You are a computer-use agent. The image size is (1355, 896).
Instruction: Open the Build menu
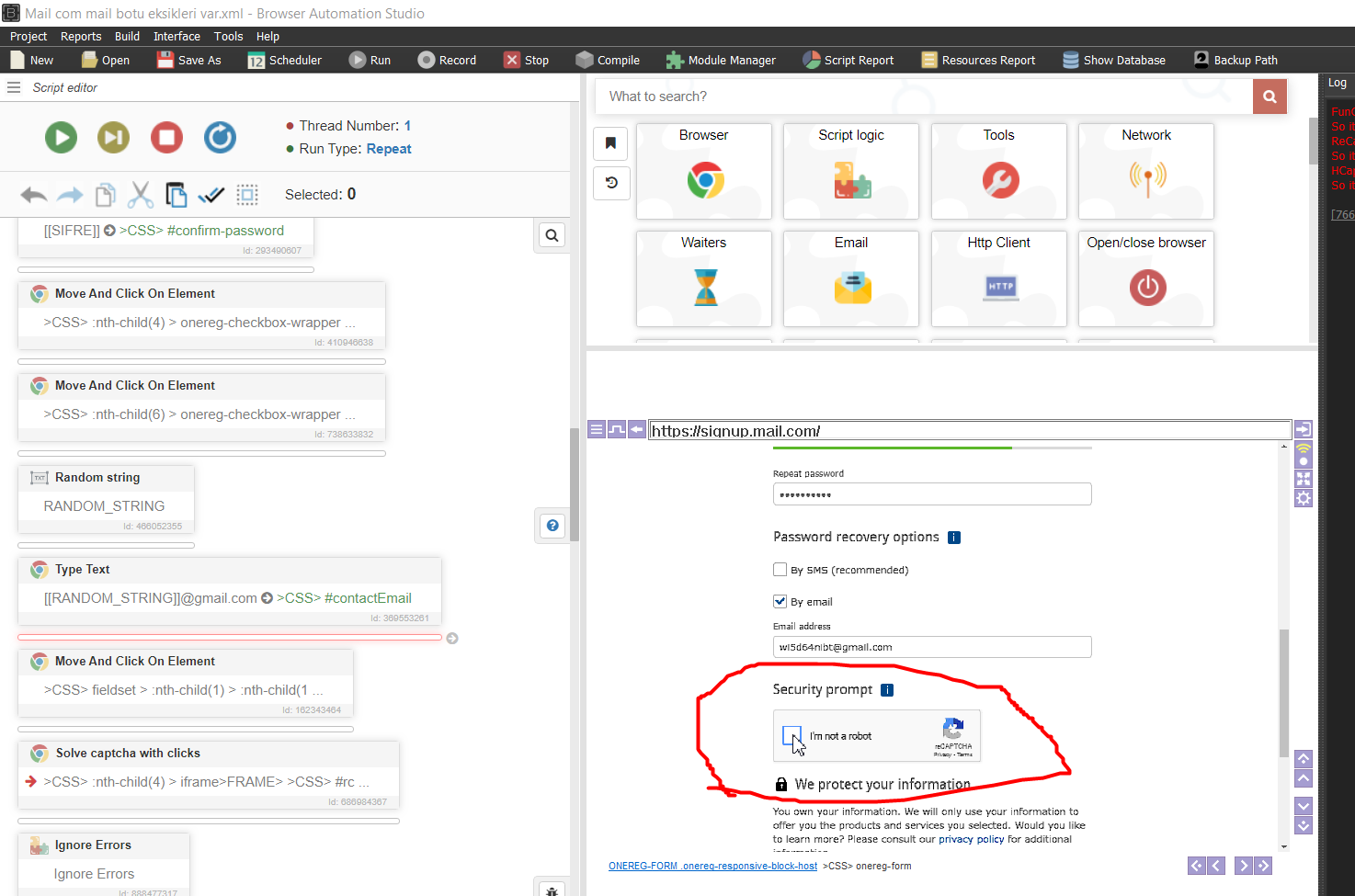pyautogui.click(x=127, y=37)
